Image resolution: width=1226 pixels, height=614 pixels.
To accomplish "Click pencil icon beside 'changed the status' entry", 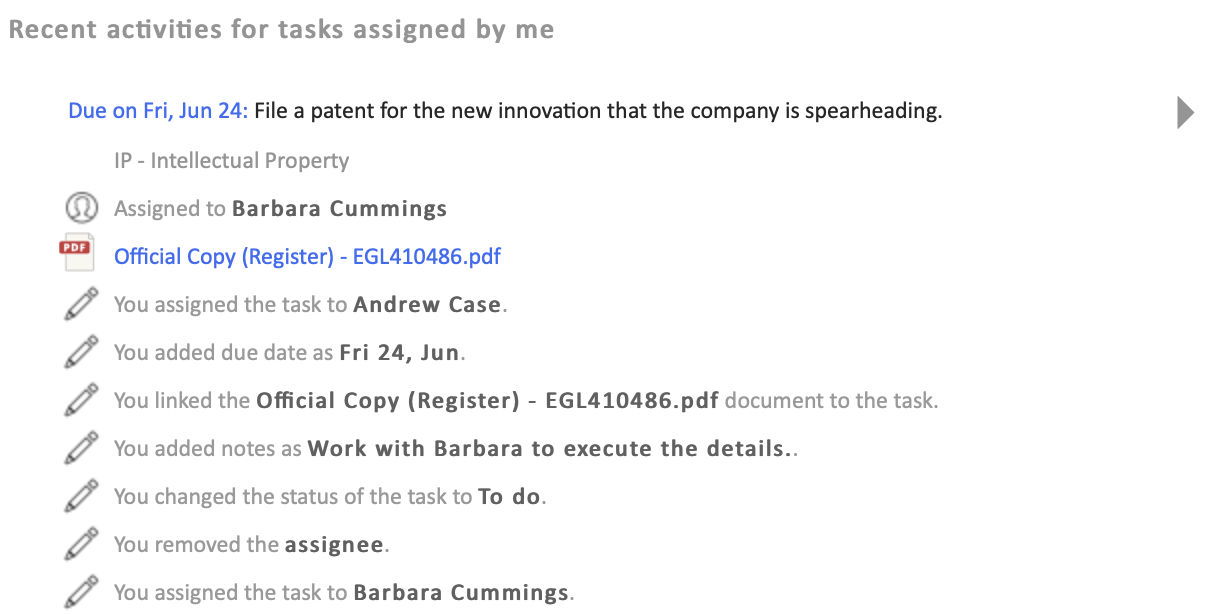I will click(x=81, y=496).
